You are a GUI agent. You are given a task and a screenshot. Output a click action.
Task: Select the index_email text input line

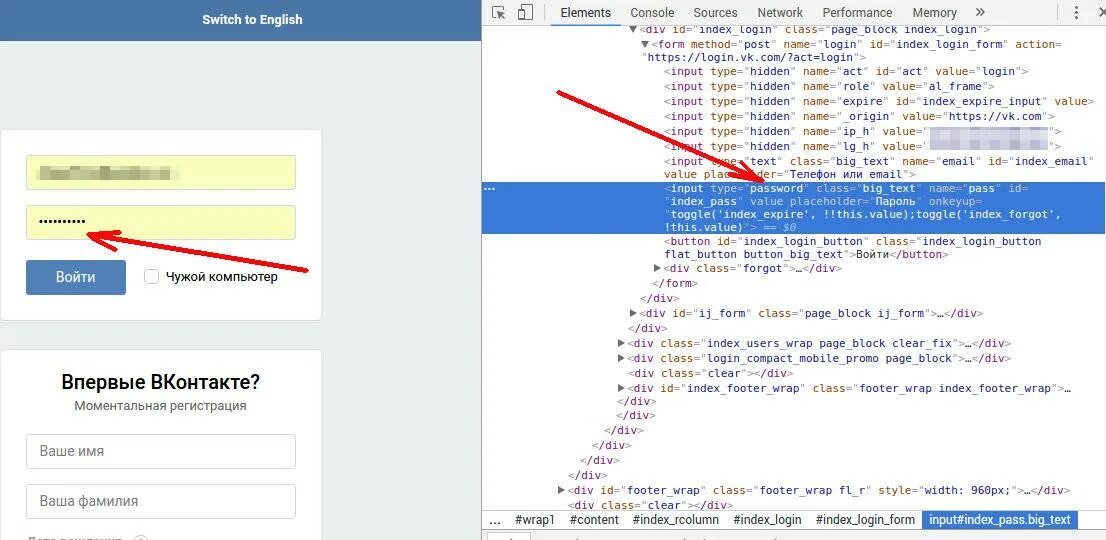pyautogui.click(x=879, y=168)
